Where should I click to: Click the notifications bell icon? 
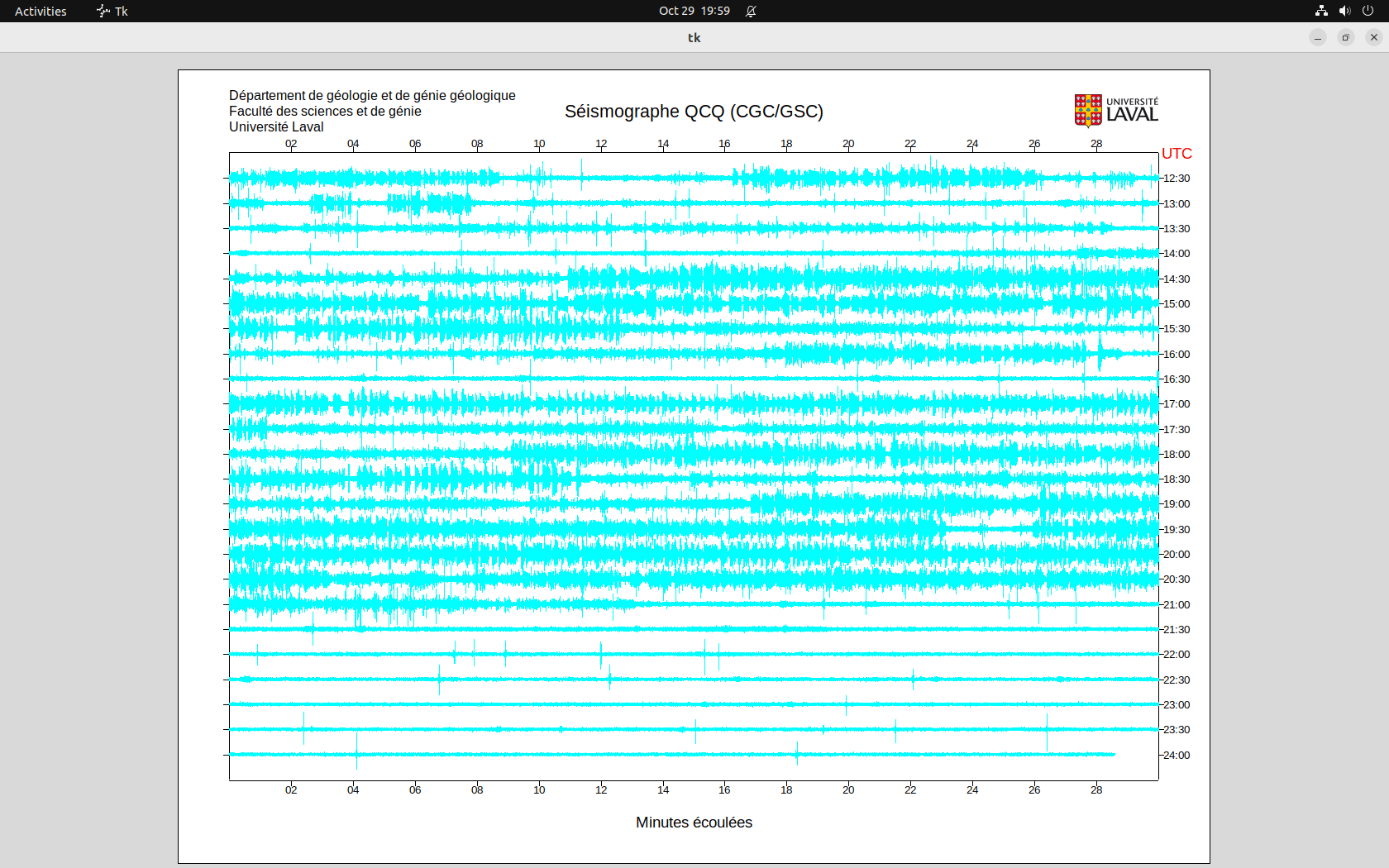[751, 11]
